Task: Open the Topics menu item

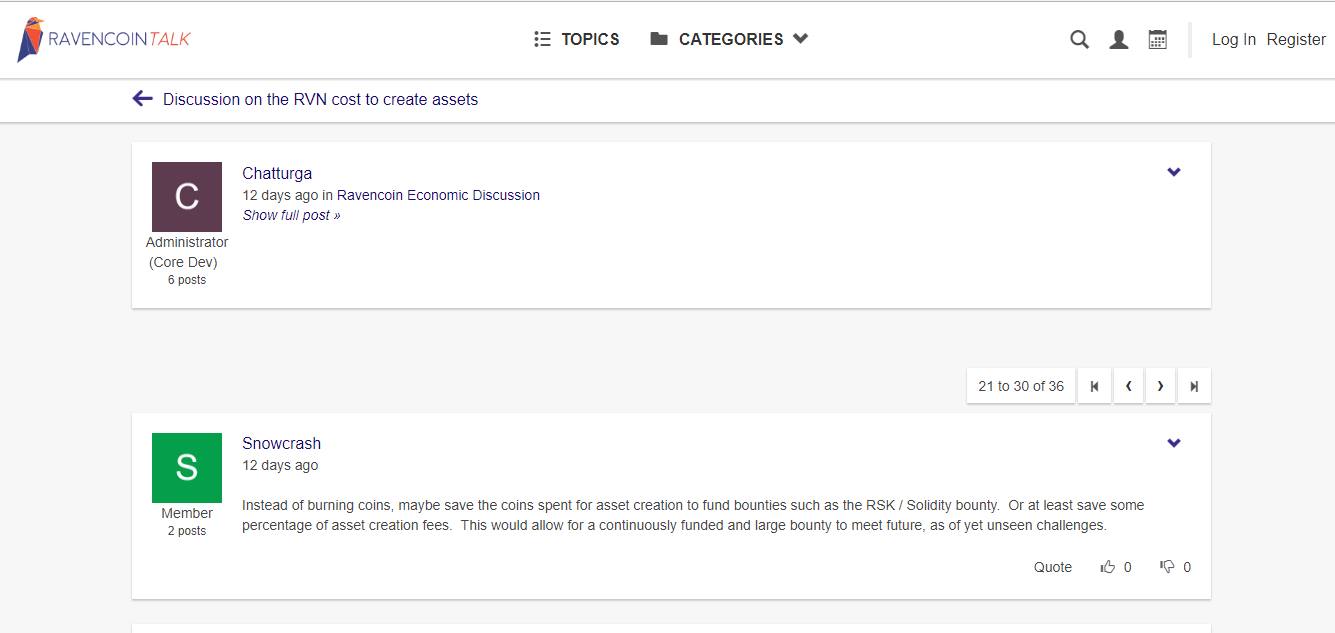Action: pos(577,39)
